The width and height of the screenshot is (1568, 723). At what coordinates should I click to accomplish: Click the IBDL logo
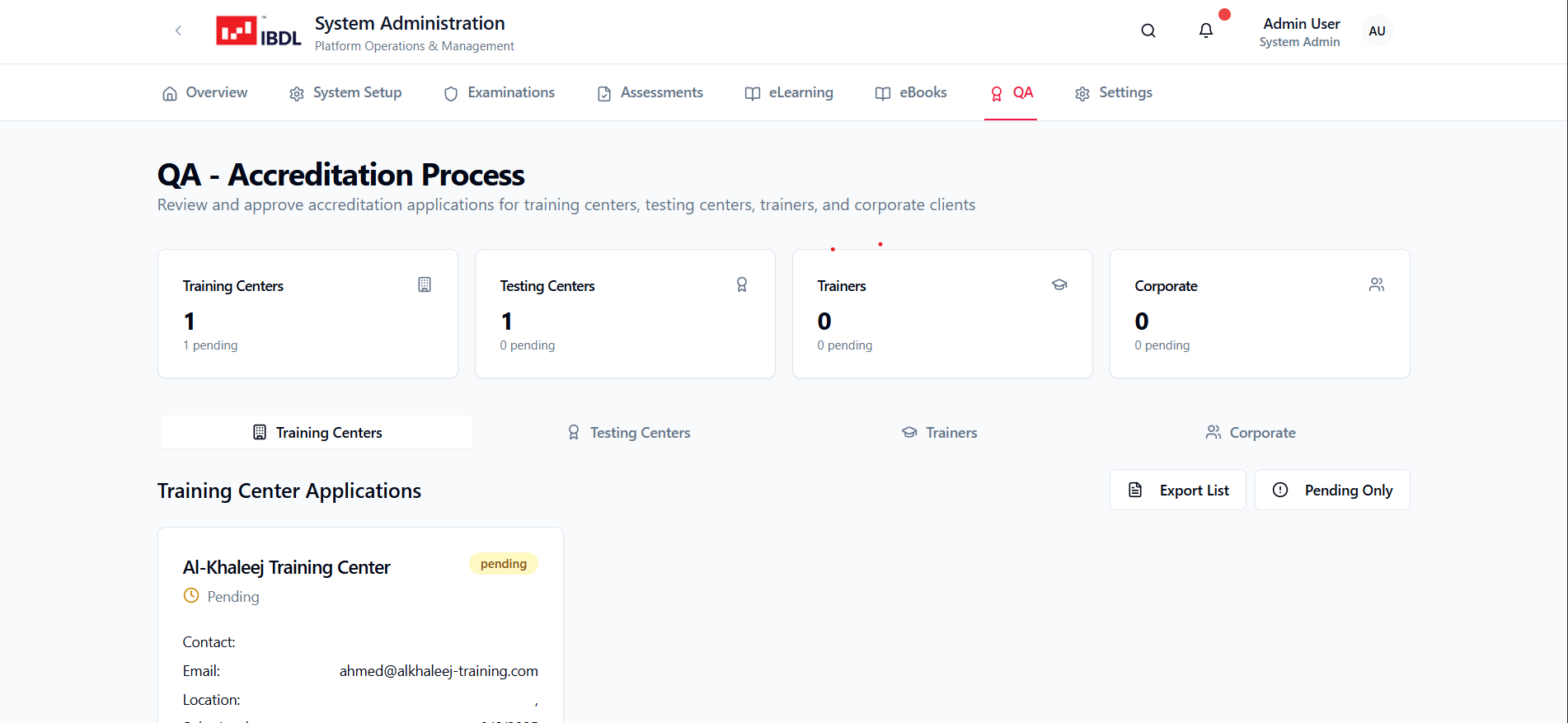point(258,31)
